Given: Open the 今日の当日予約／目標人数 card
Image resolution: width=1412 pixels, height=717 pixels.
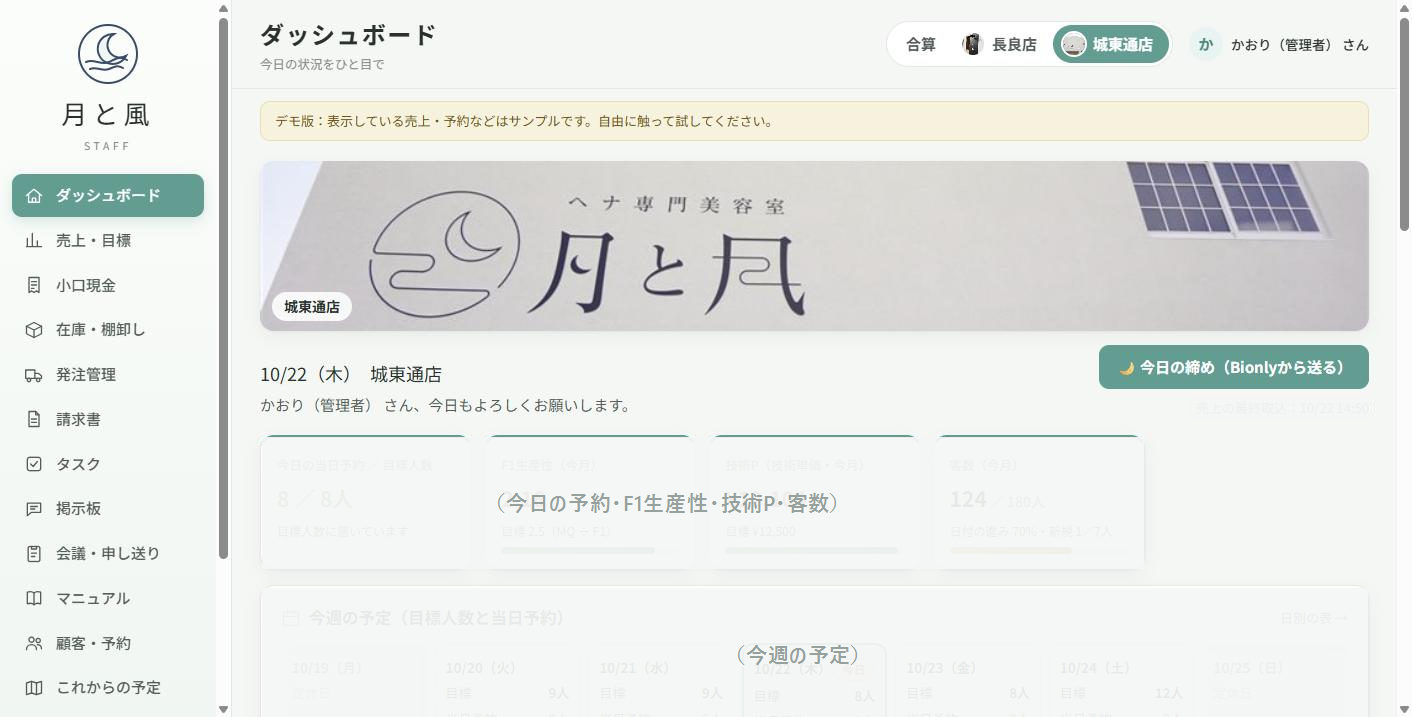Looking at the screenshot, I should pyautogui.click(x=365, y=502).
